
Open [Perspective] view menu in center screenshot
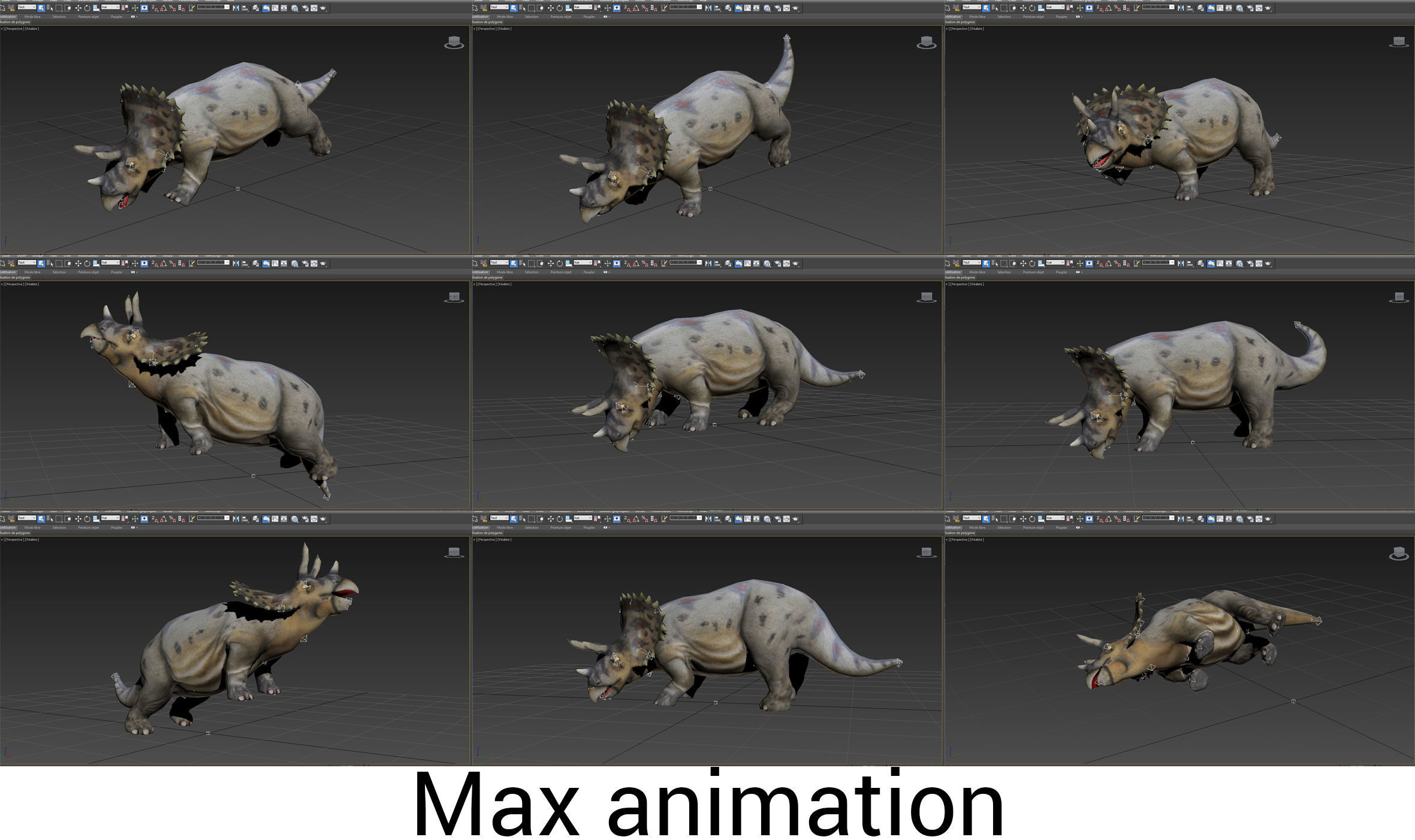coord(487,284)
